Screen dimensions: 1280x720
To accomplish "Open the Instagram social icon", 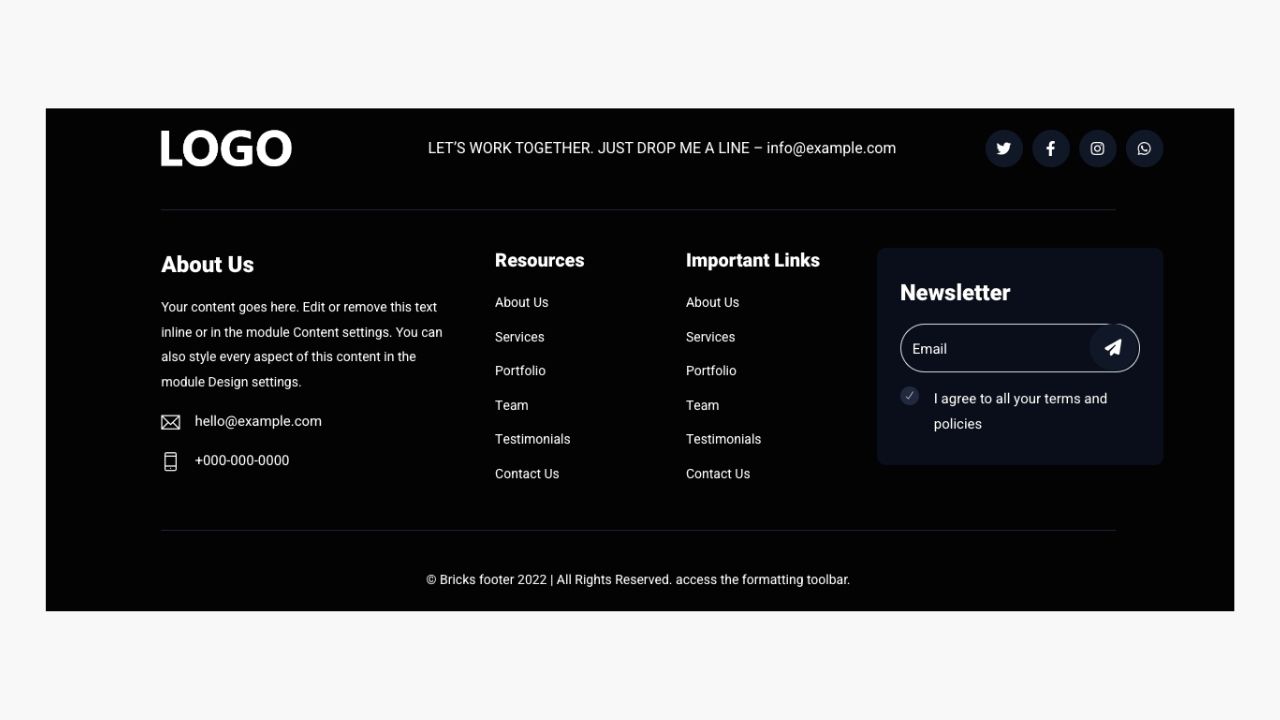I will pyautogui.click(x=1097, y=149).
